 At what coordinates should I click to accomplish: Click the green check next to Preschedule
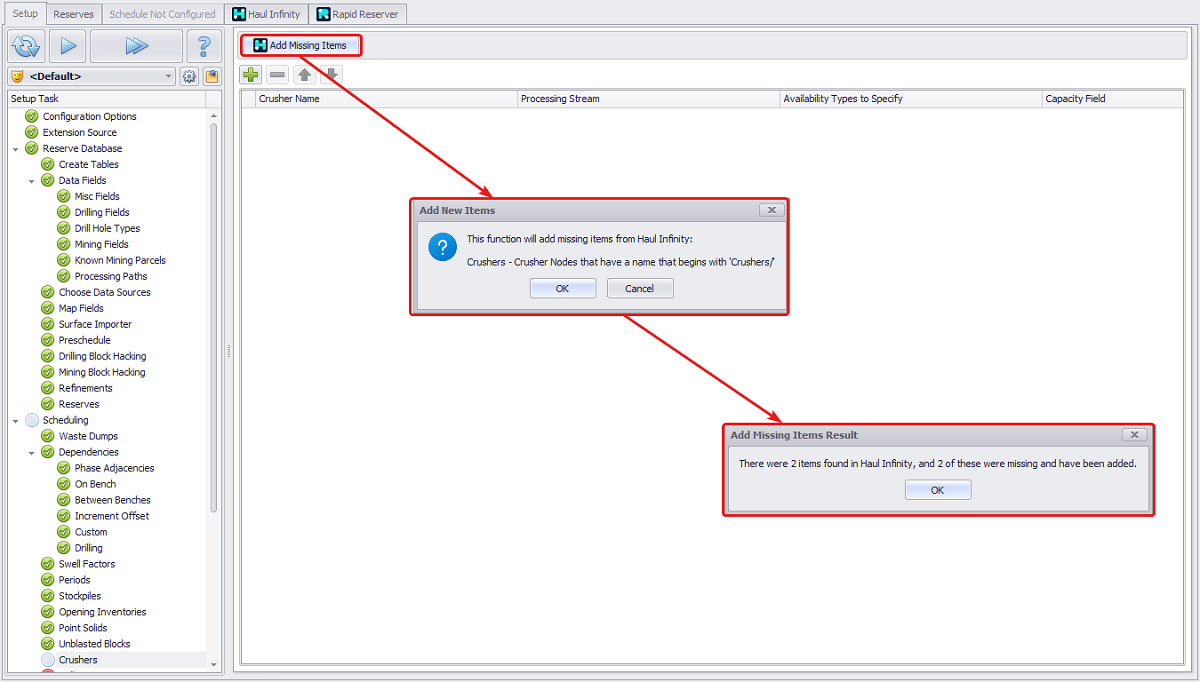coord(48,340)
